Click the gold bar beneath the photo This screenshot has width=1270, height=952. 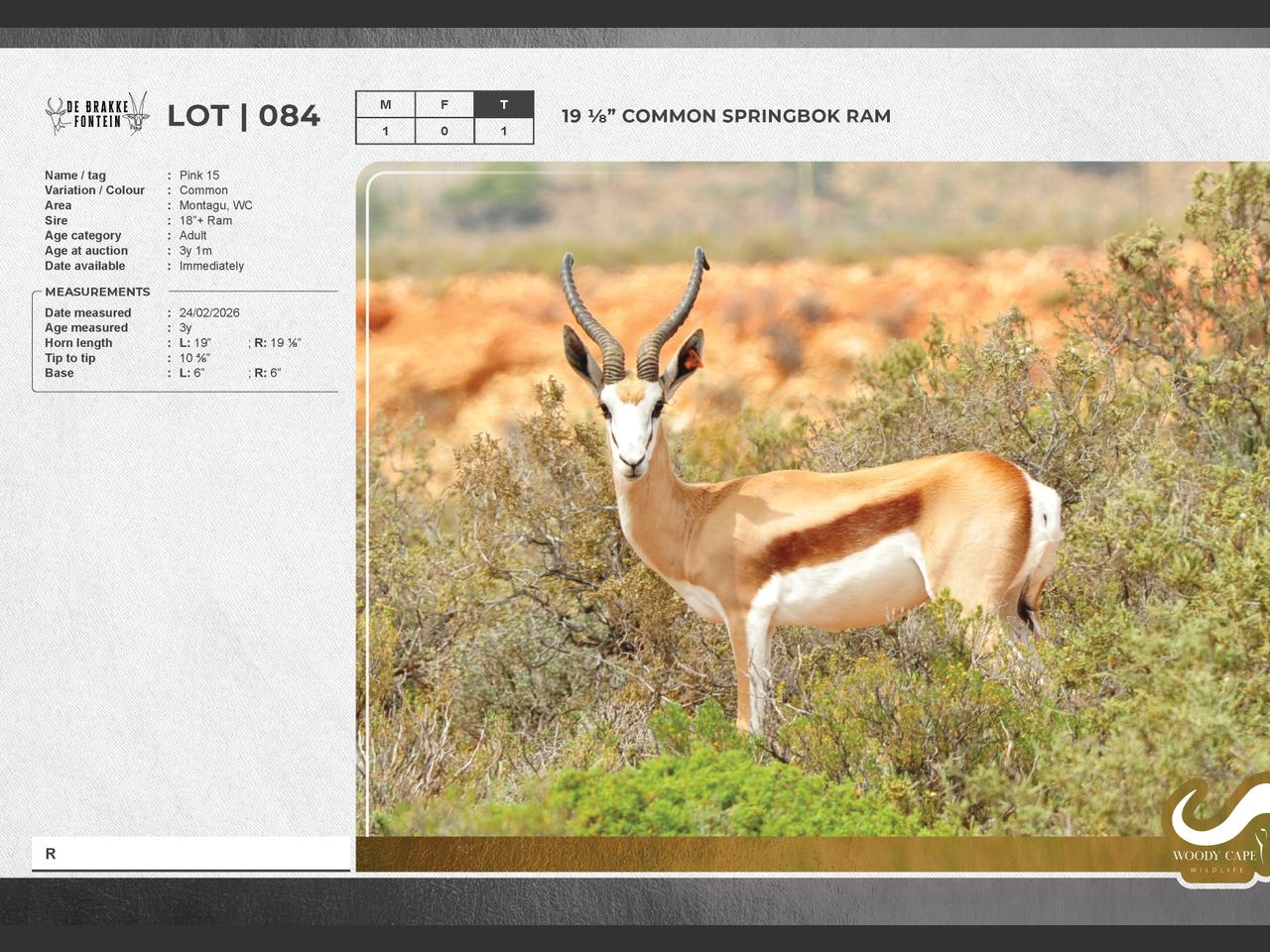754,854
